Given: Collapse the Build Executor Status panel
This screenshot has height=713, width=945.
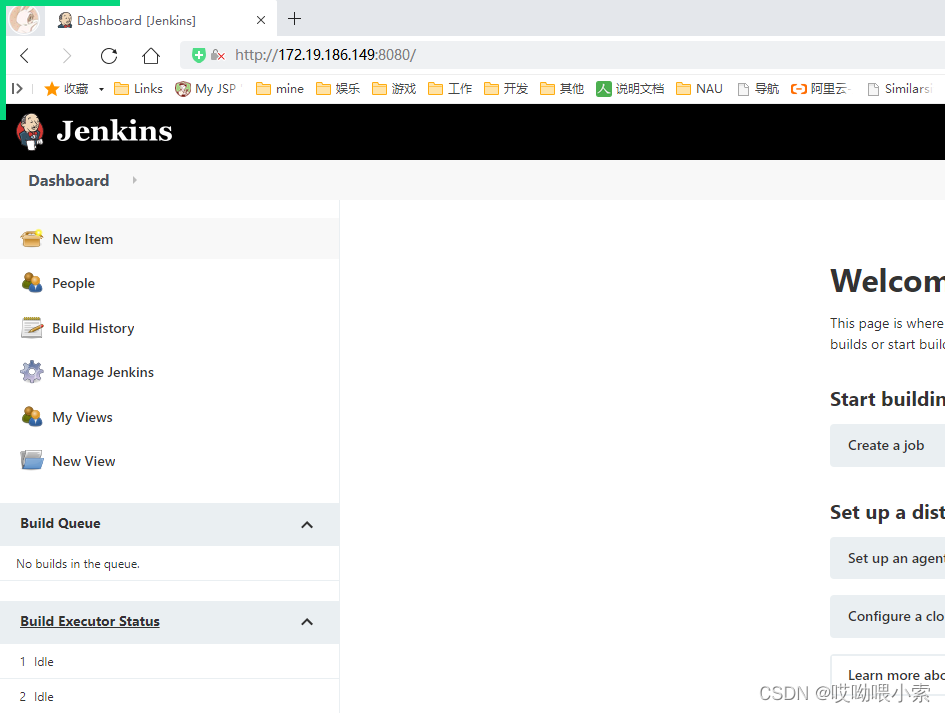Looking at the screenshot, I should 307,622.
